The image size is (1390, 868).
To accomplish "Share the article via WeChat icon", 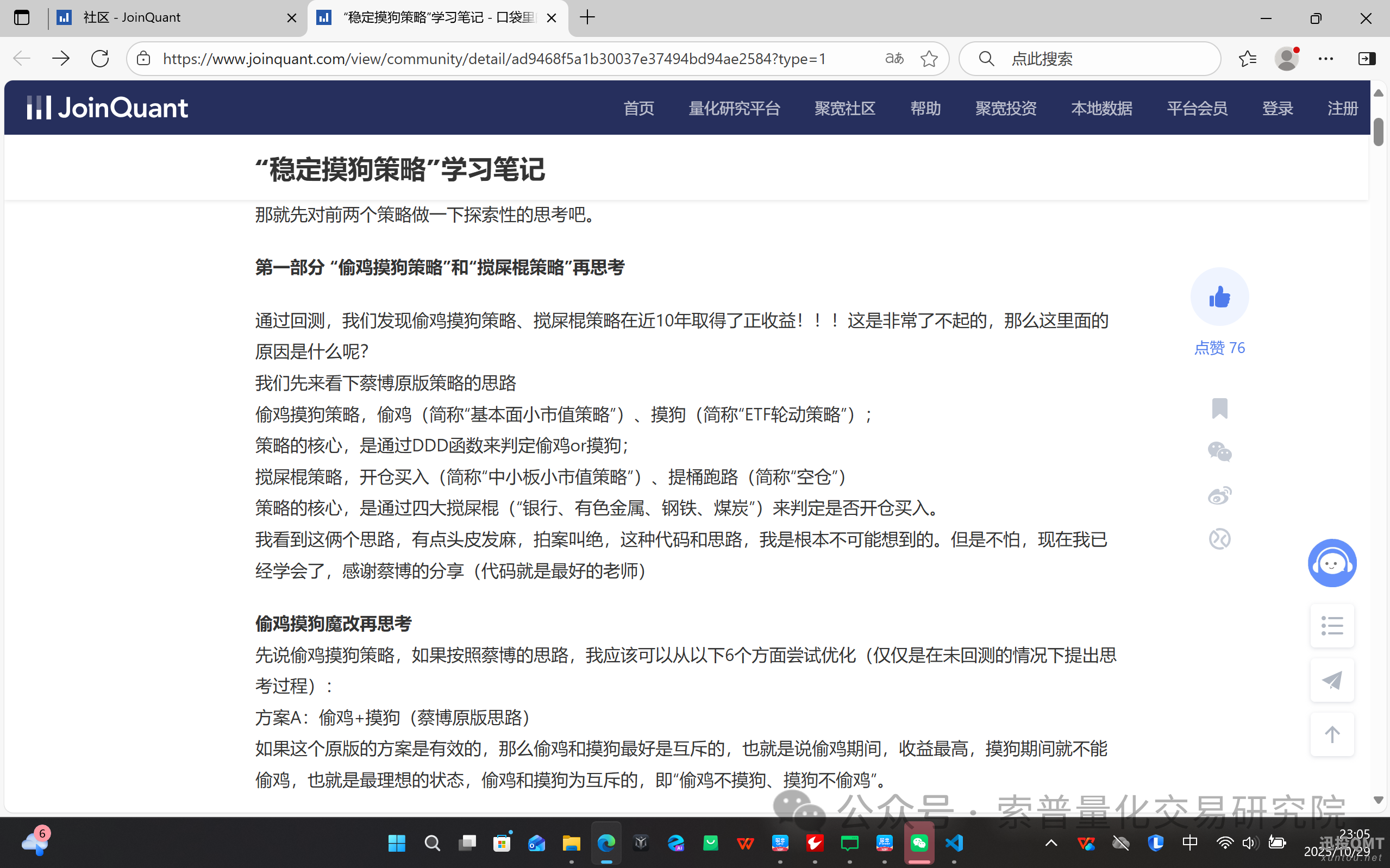I will 1219,452.
